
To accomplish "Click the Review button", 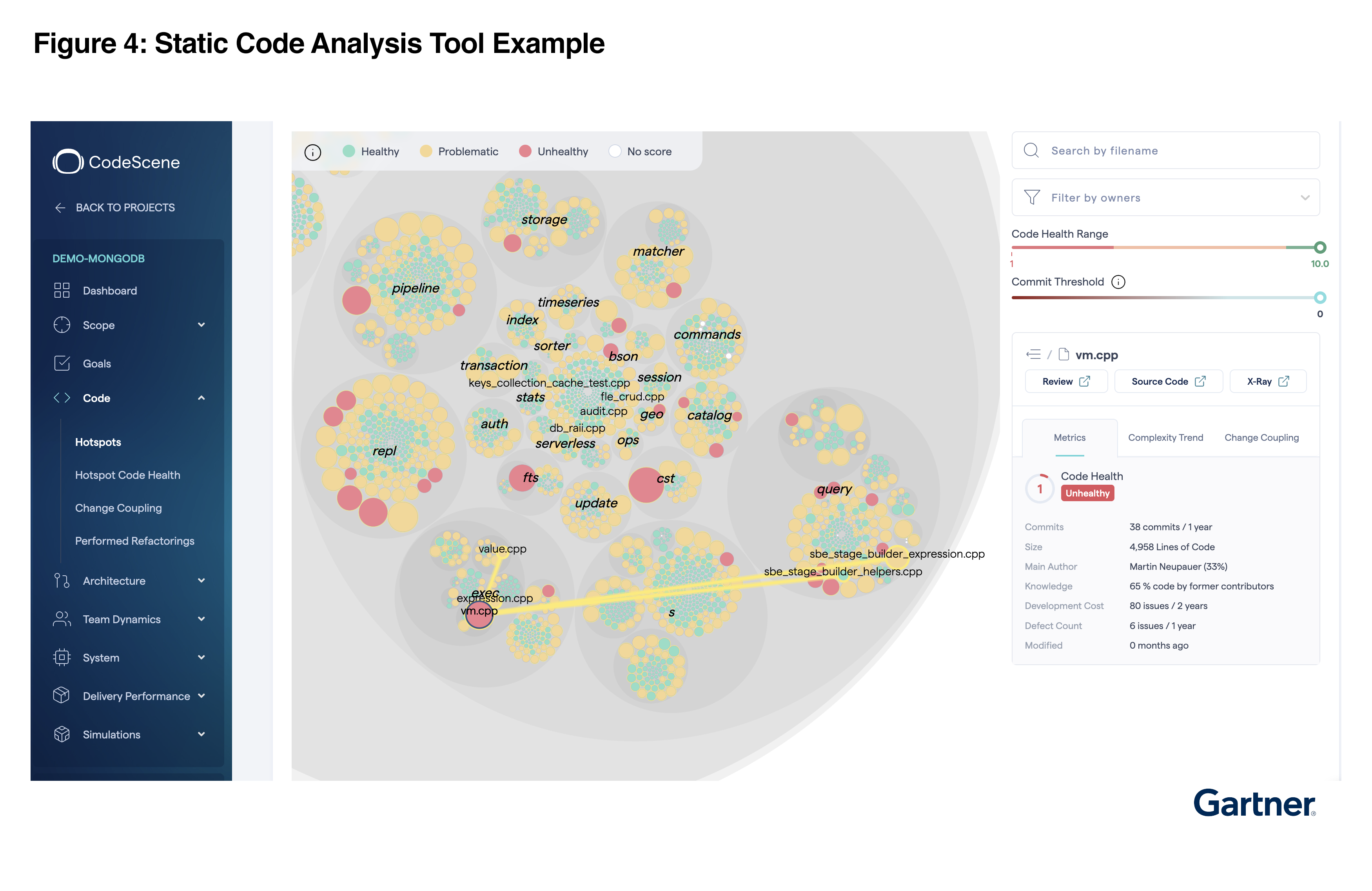I will [x=1065, y=382].
